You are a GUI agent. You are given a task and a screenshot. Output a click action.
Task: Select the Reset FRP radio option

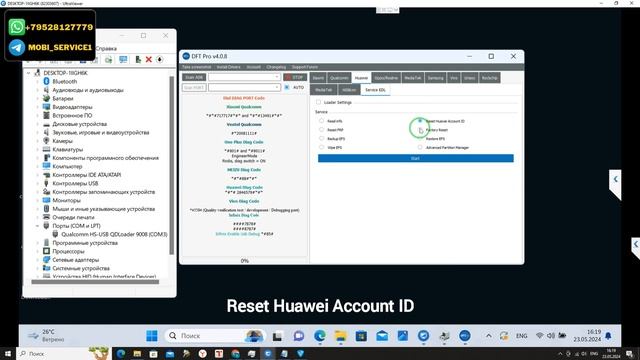click(x=321, y=130)
